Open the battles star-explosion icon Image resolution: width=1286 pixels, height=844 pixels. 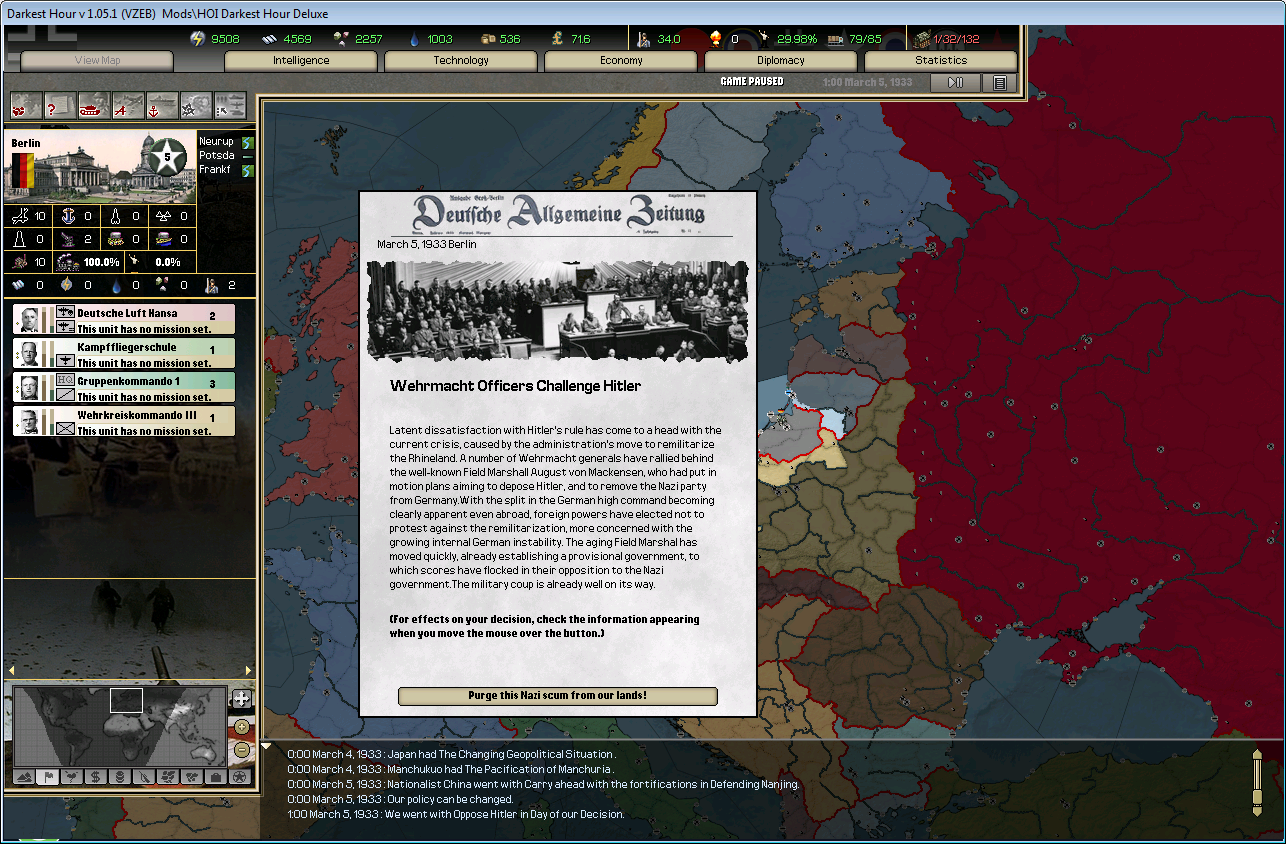tap(196, 105)
